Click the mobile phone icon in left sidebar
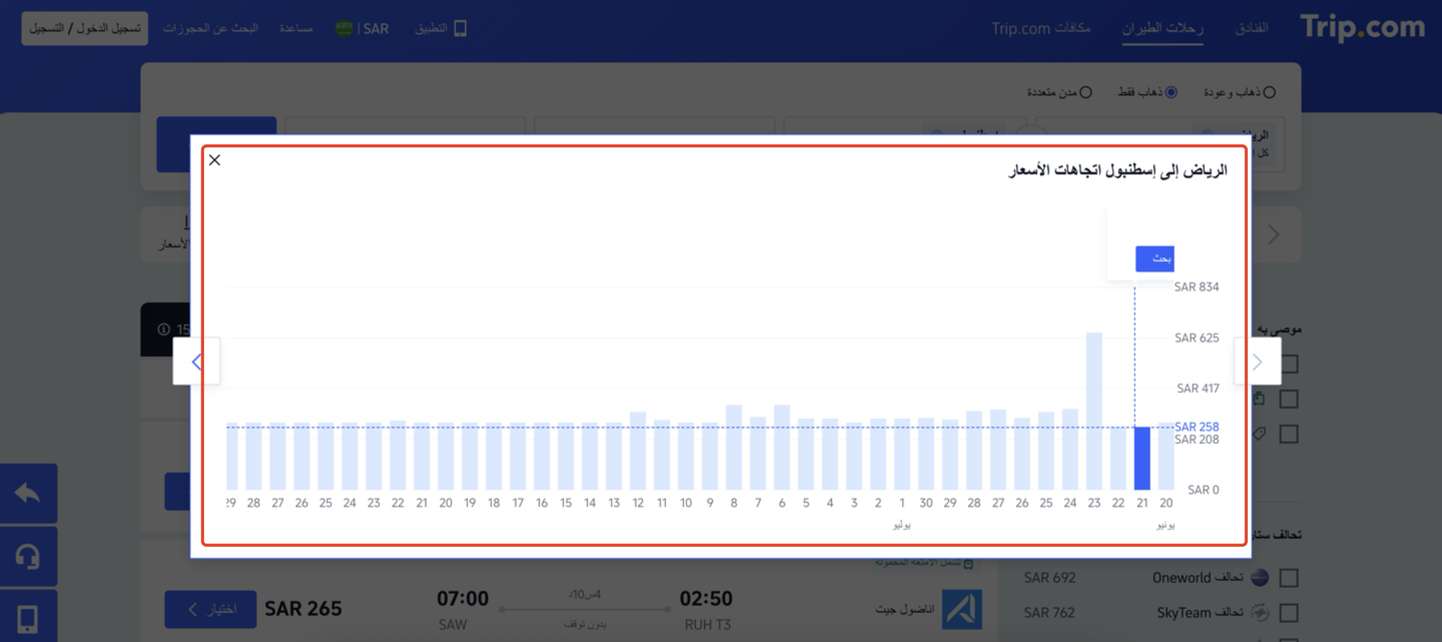The width and height of the screenshot is (1442, 642). [x=28, y=617]
